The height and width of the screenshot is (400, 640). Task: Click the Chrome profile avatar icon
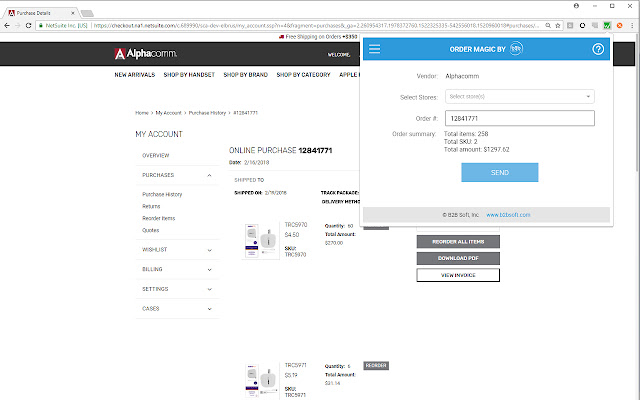pos(576,6)
